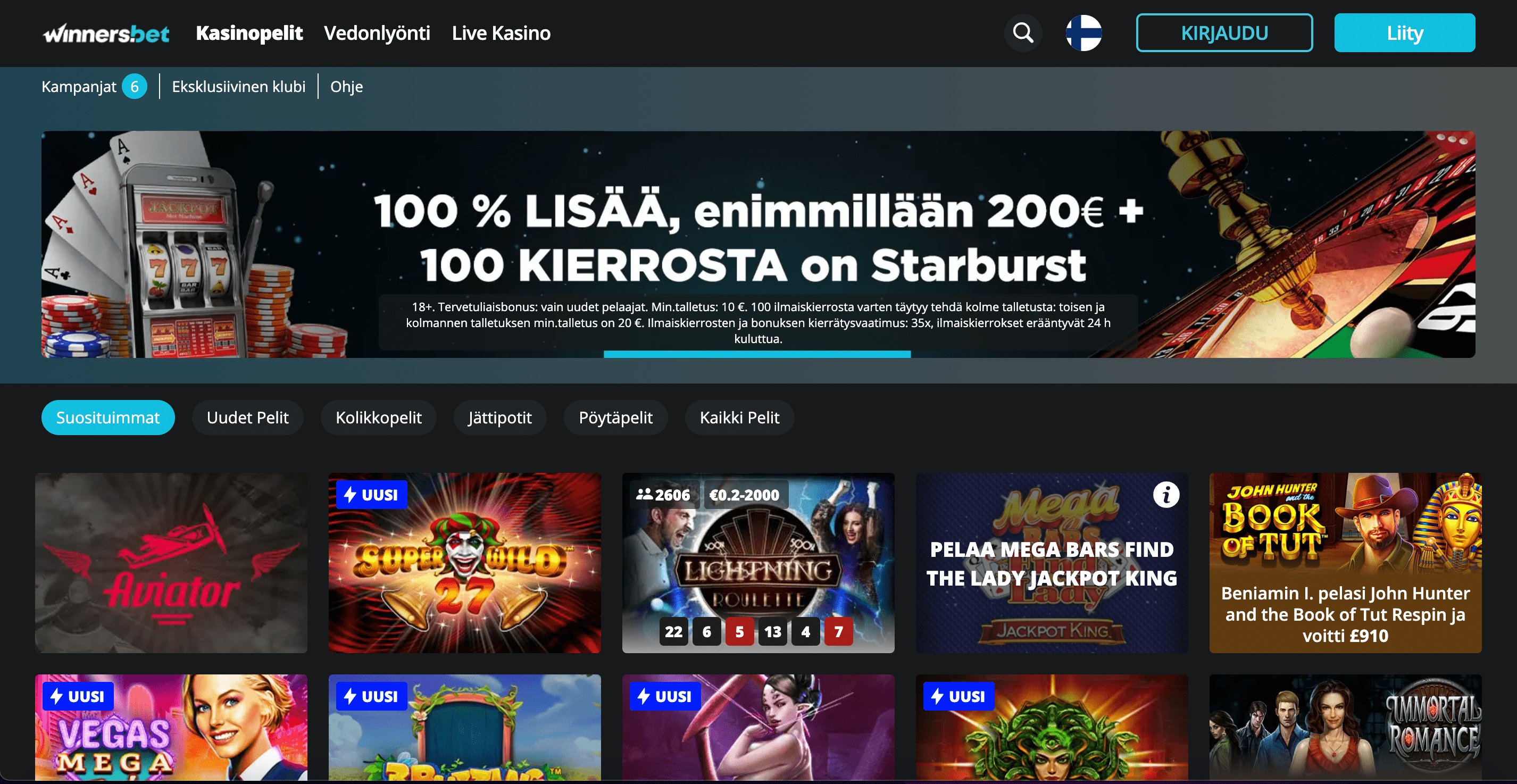Click the Starburst welcome bonus banner

pyautogui.click(x=758, y=244)
